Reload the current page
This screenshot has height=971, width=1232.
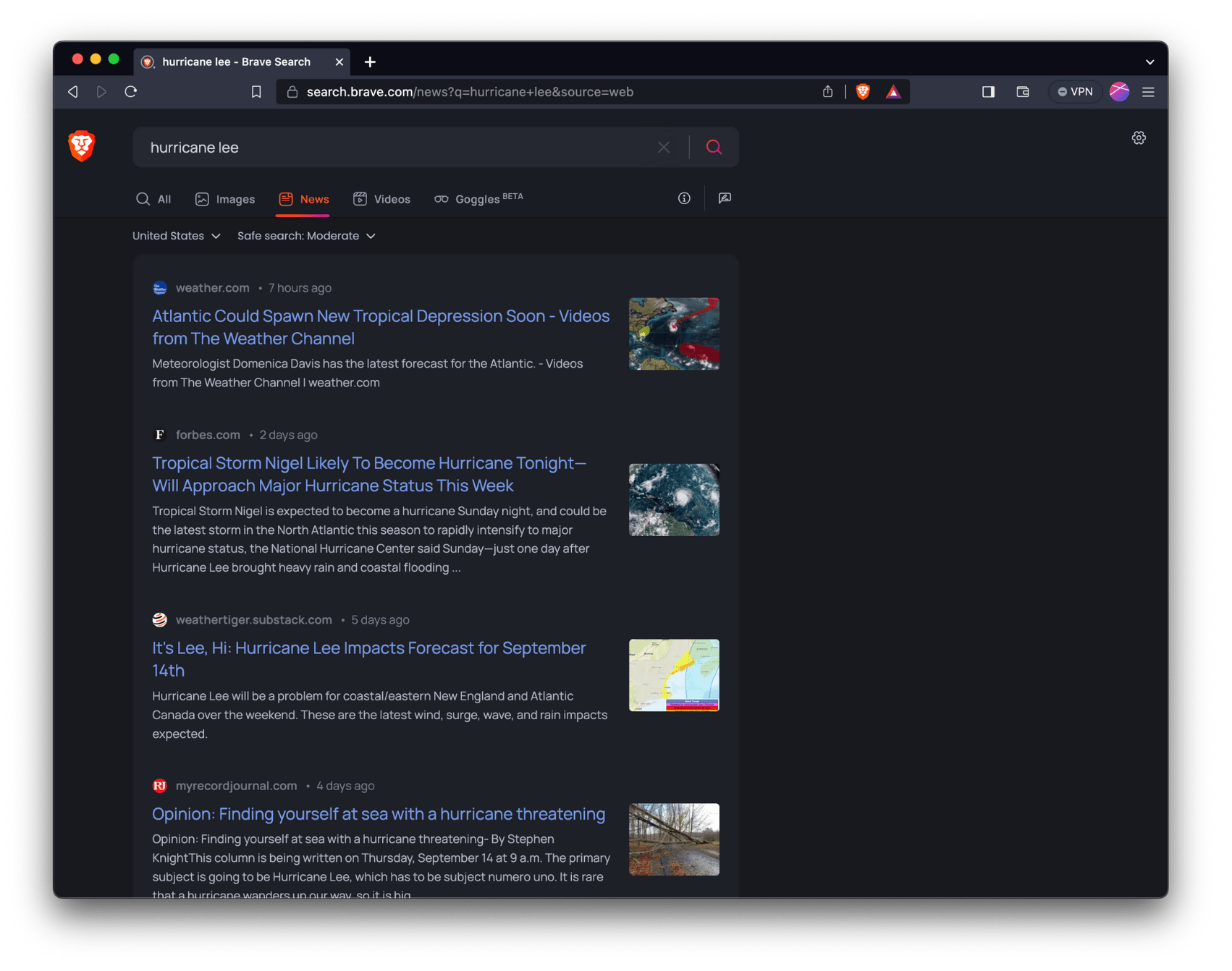[x=131, y=92]
